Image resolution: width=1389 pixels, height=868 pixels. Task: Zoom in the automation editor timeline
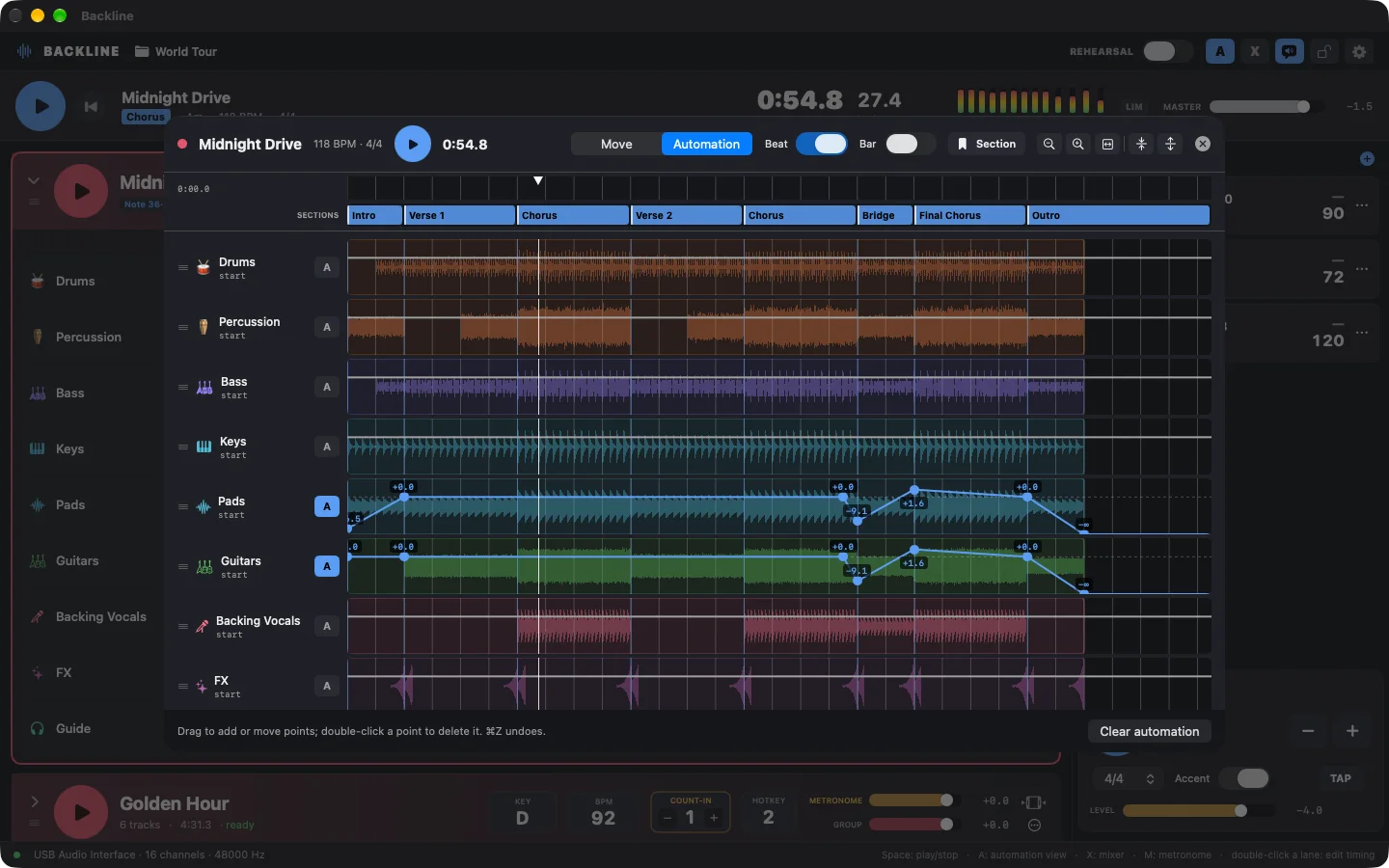tap(1078, 144)
